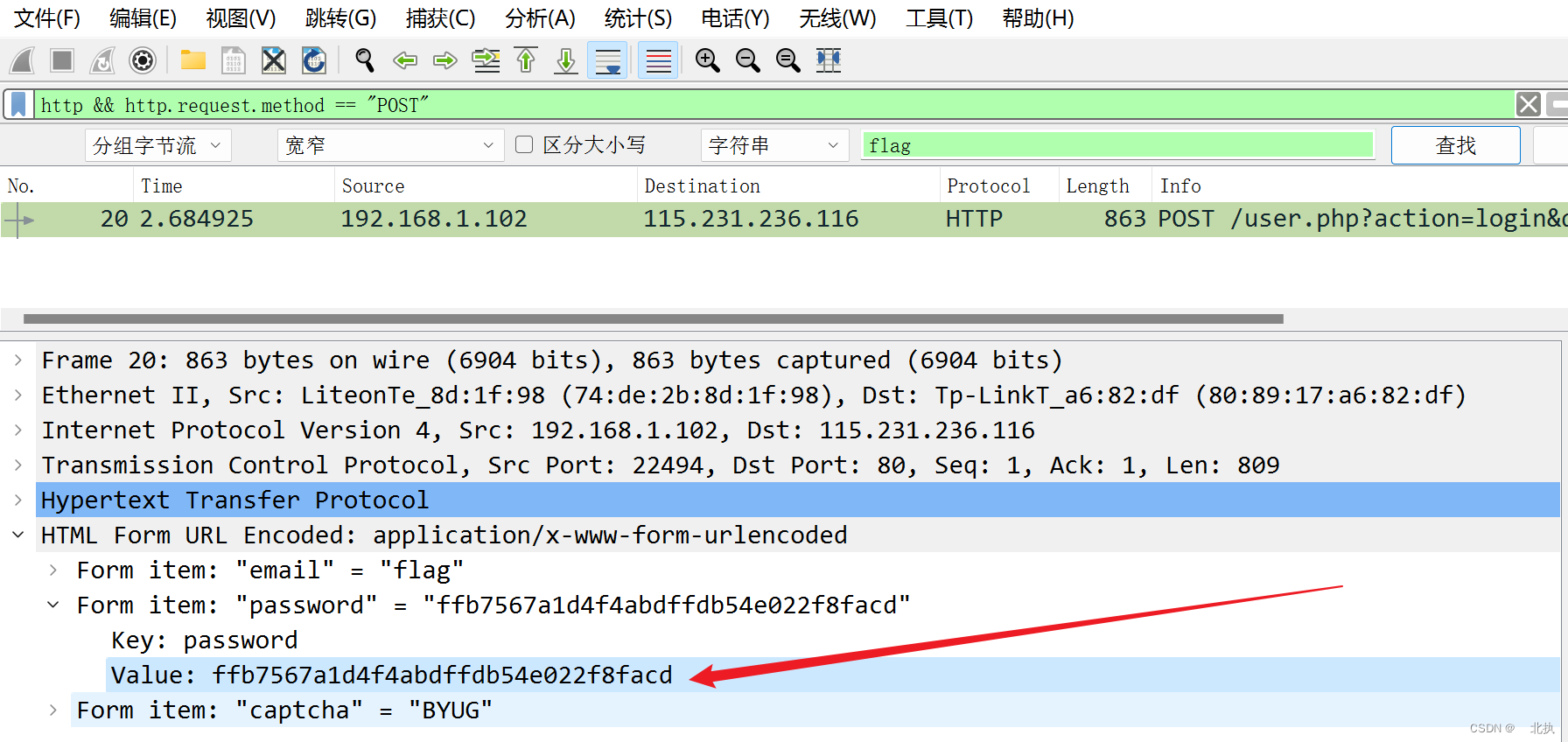Screen dimensions: 1568x742
Task: Open the 跳转(G) menu
Action: point(341,18)
